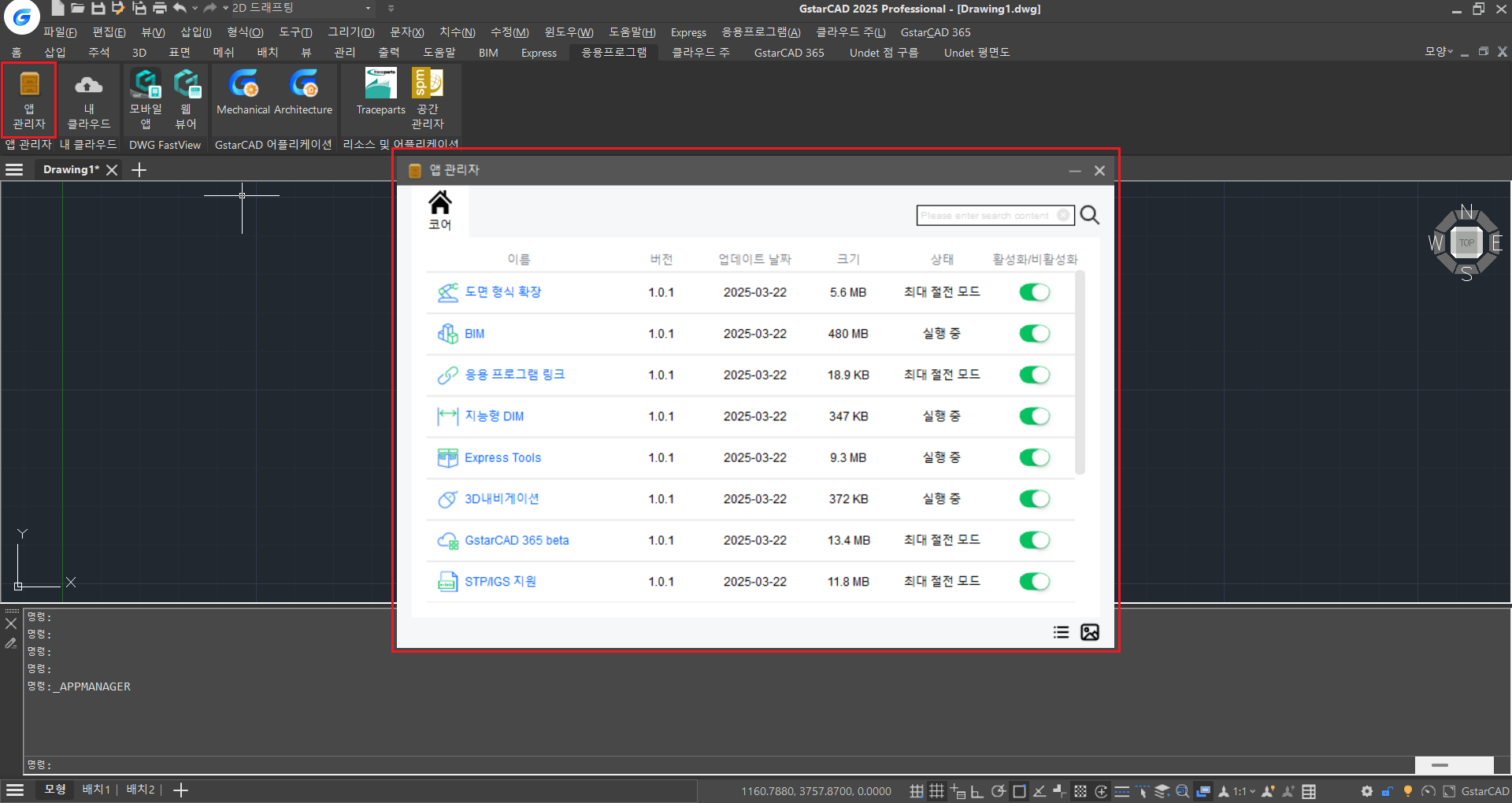This screenshot has width=1512, height=803.
Task: Expand the 모양 appearance dropdown
Action: tap(1438, 51)
